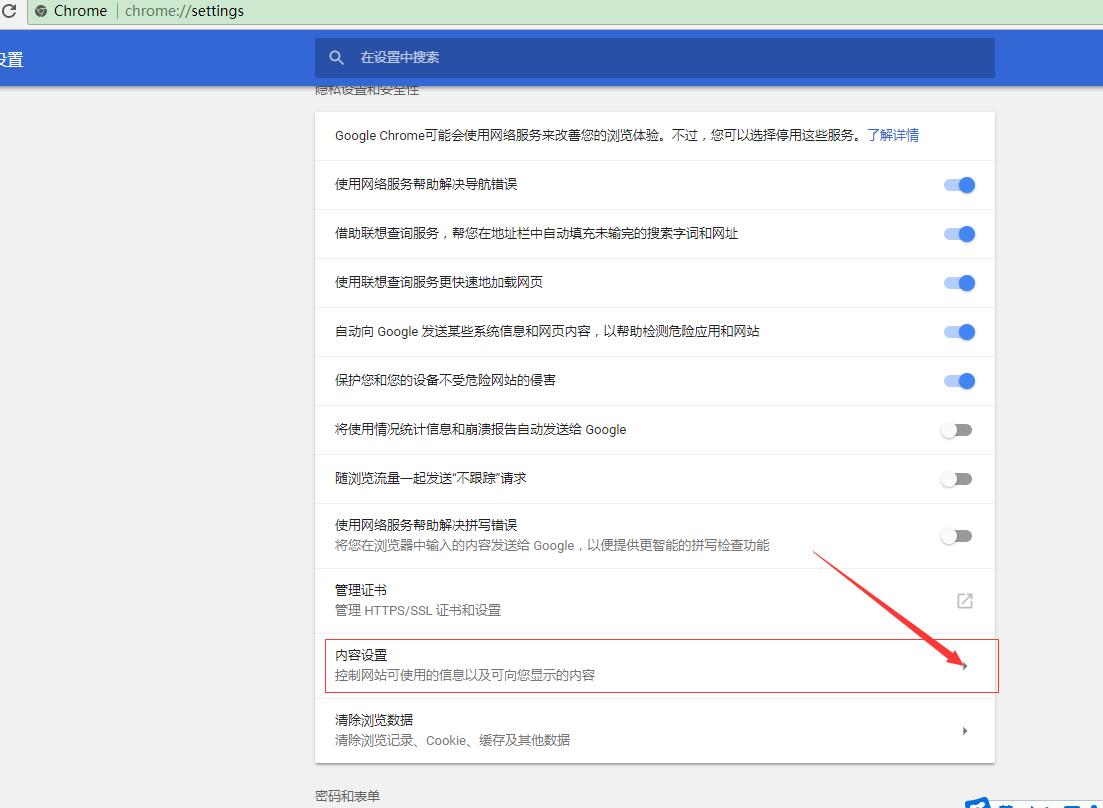Click the 随浏览流量一起发送"不跟踪"请求 label

431,478
